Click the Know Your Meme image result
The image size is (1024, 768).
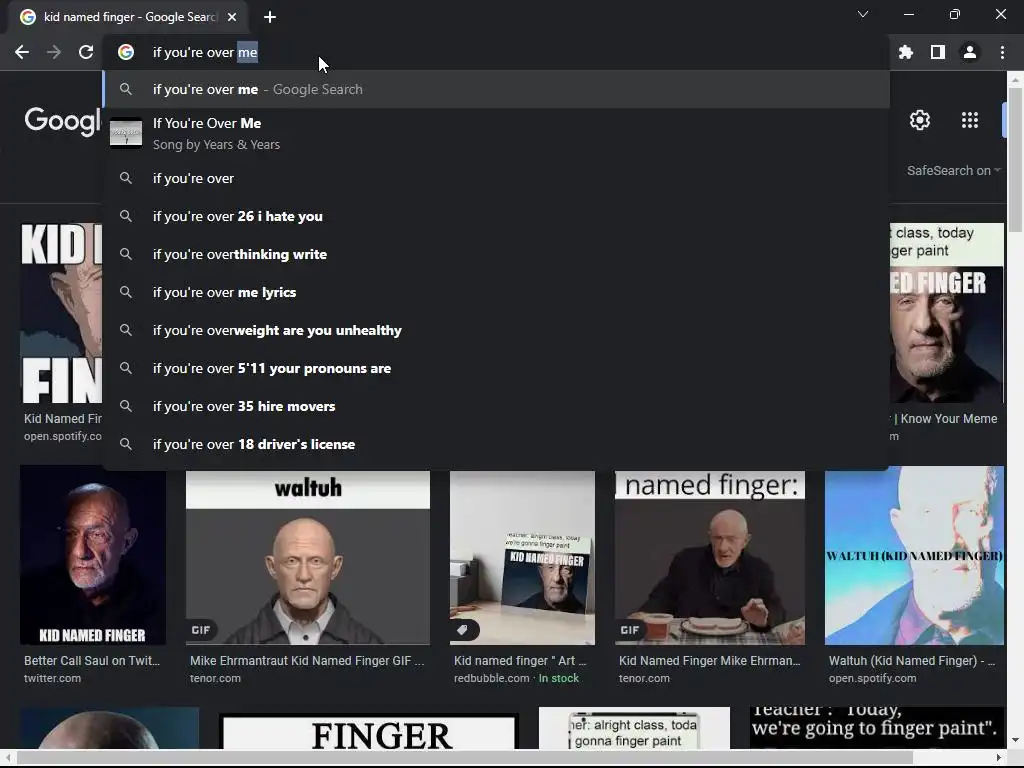[x=947, y=313]
